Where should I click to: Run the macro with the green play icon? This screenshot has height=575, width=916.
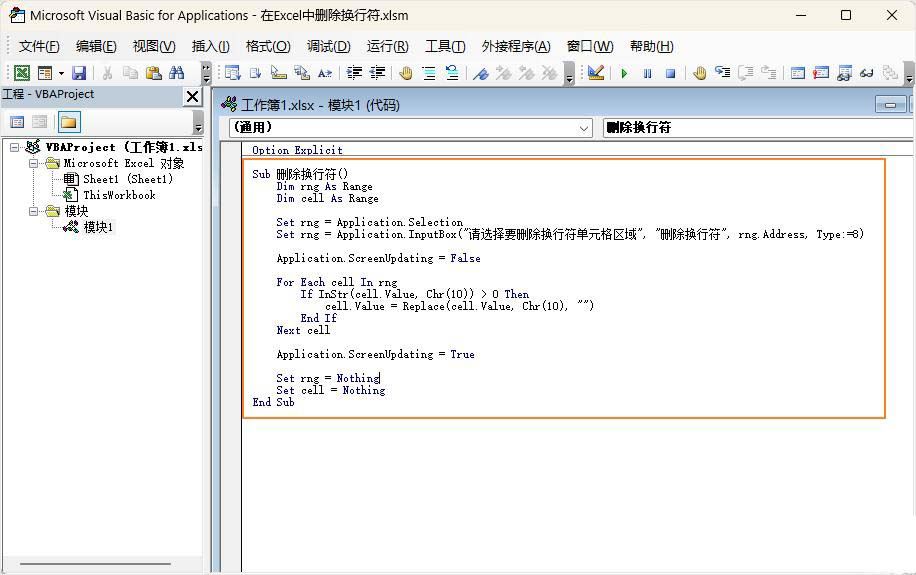click(624, 73)
